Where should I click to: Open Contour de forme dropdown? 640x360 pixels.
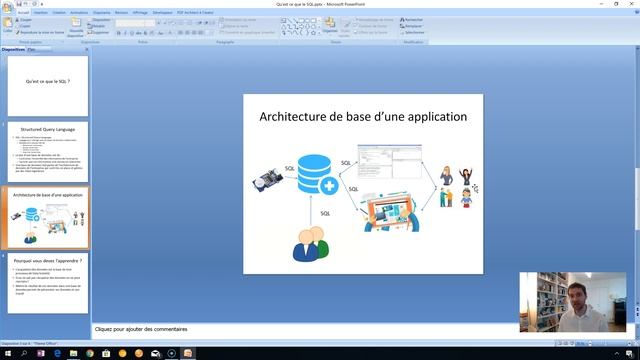[x=371, y=26]
